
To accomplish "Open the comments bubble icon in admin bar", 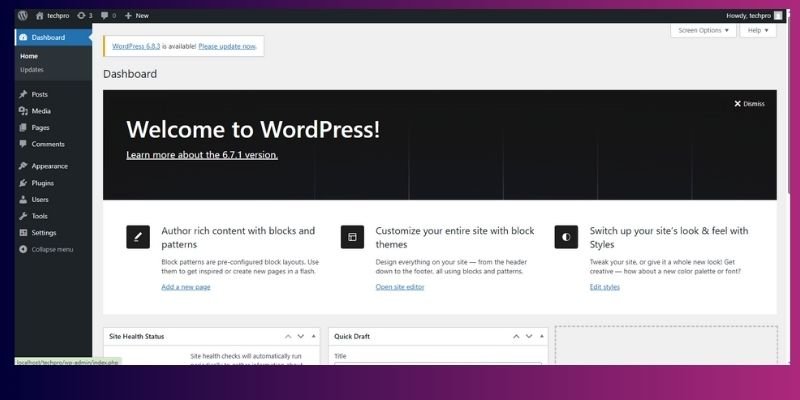I will pos(105,16).
